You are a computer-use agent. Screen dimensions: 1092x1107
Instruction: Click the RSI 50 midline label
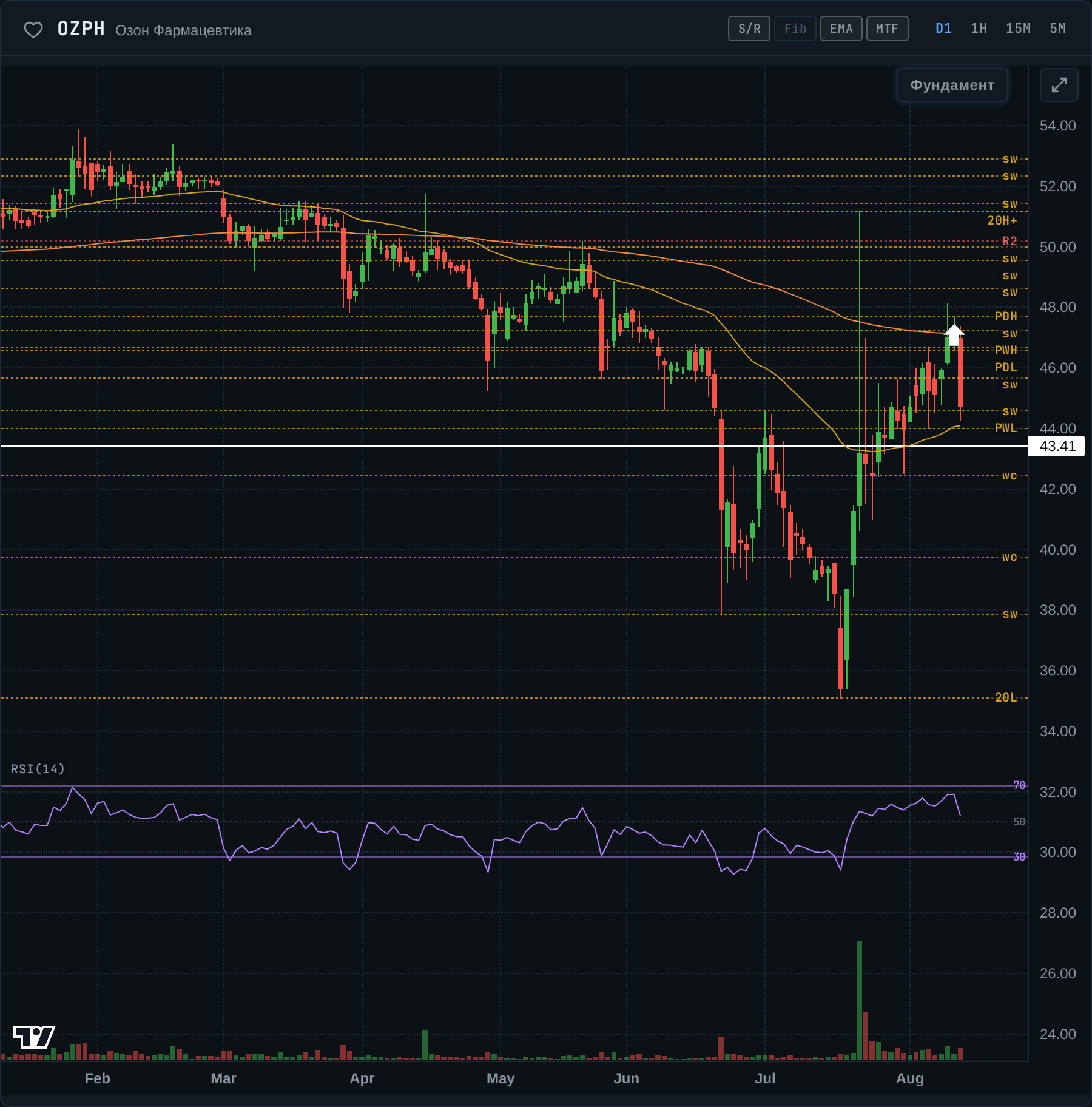(1019, 821)
